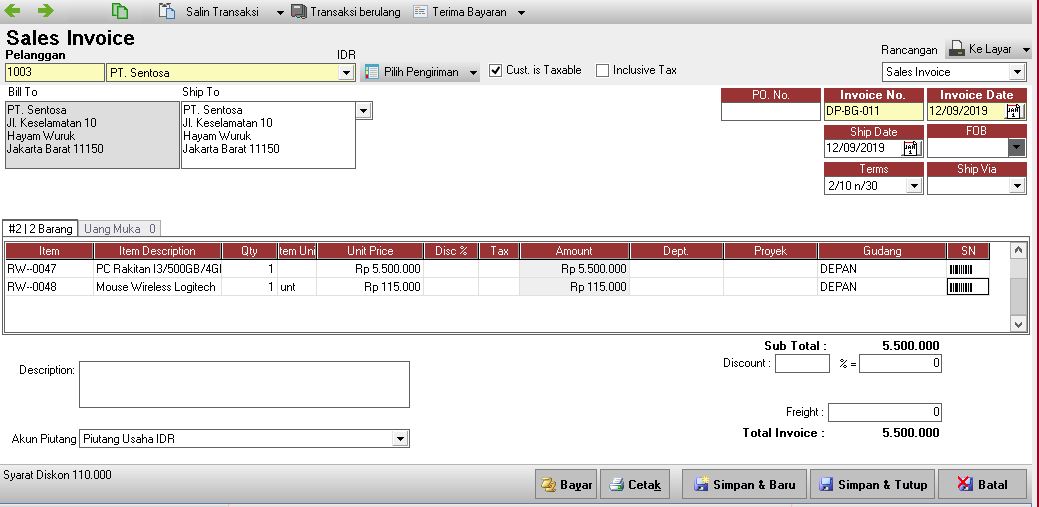Click the Freight amount field
The image size is (1039, 507).
(885, 412)
